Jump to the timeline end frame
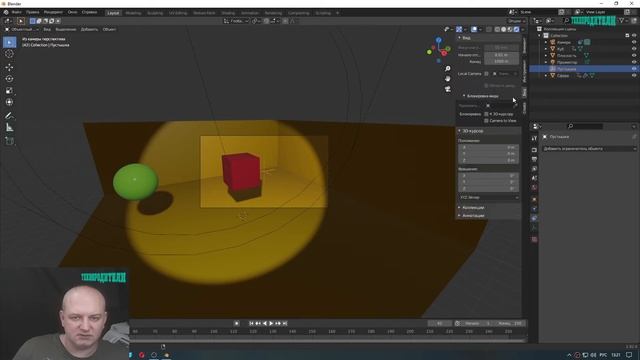This screenshot has height=360, width=640. 285,323
